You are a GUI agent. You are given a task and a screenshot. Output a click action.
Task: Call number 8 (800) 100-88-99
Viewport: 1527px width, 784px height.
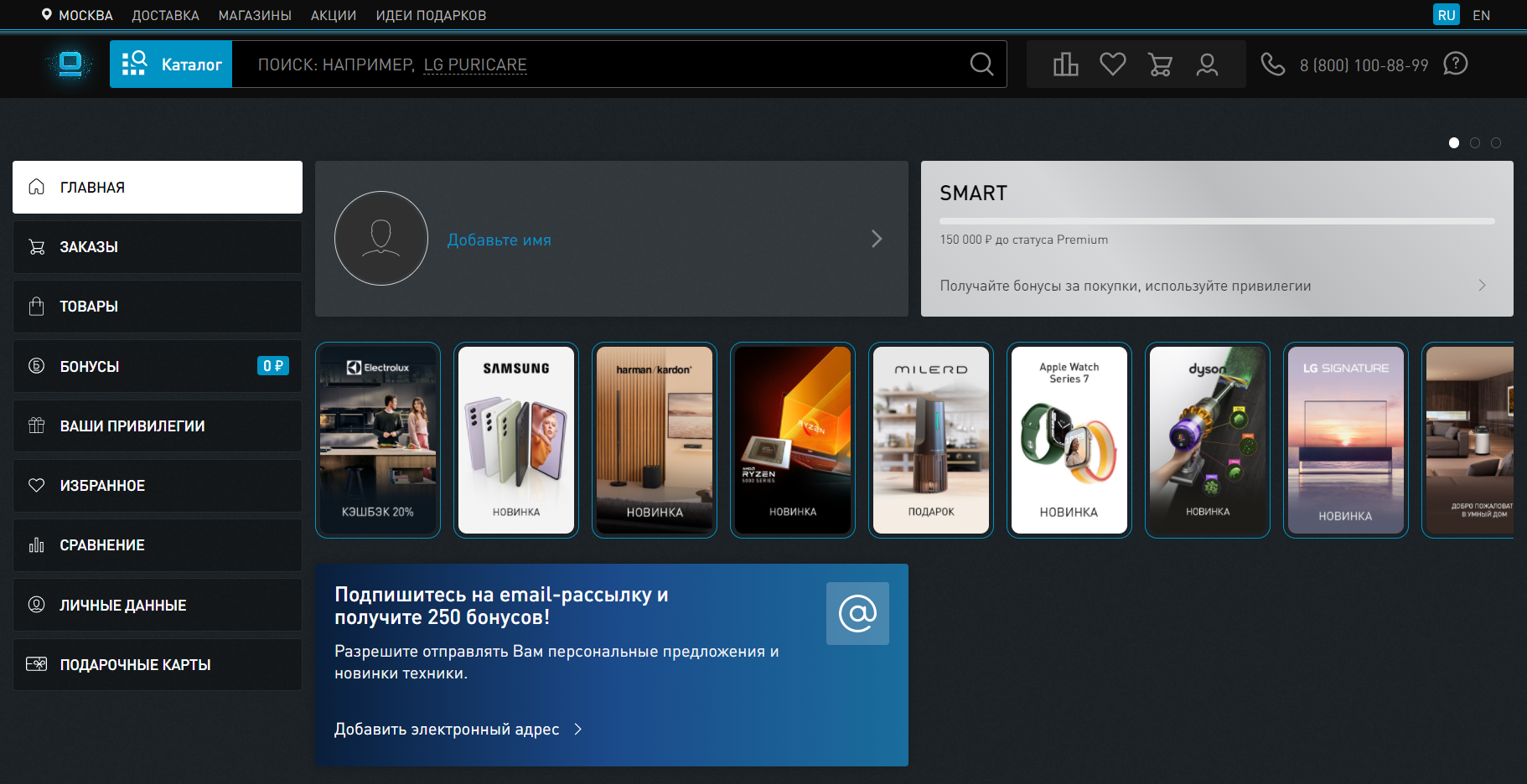point(1364,65)
